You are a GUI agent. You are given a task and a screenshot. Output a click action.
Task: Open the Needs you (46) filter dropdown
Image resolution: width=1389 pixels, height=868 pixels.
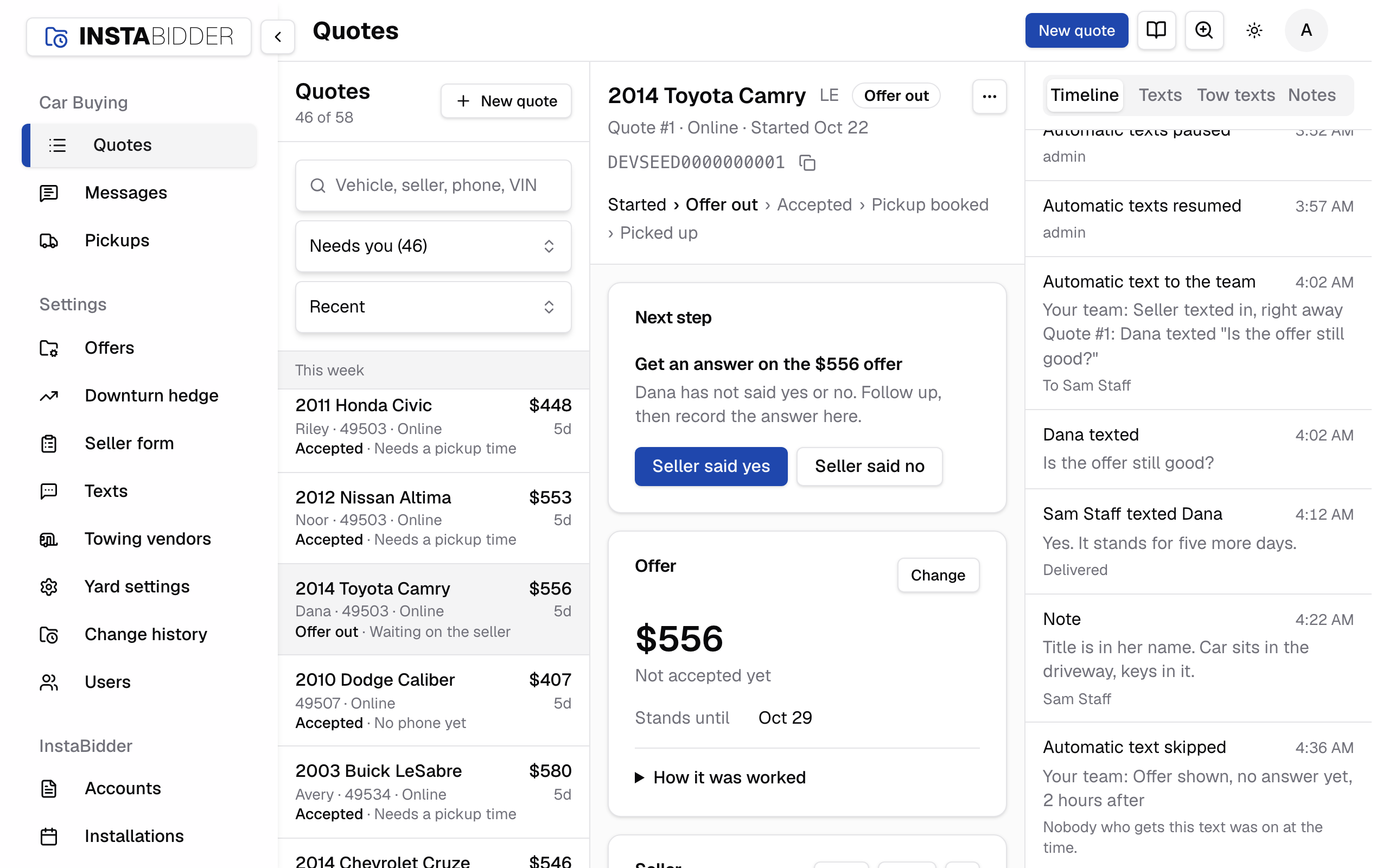pos(433,246)
